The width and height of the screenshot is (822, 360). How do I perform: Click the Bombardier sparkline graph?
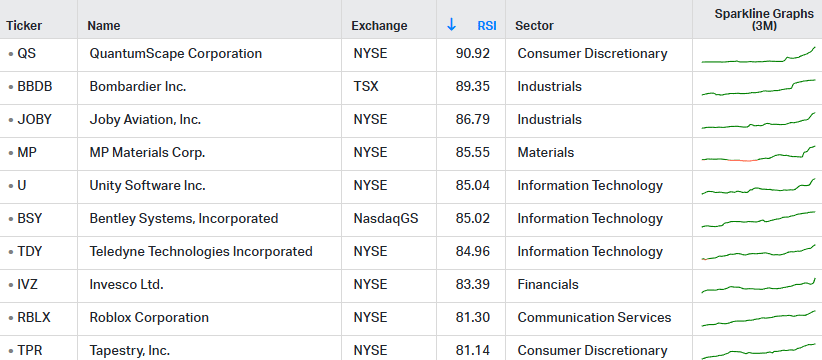coord(758,87)
